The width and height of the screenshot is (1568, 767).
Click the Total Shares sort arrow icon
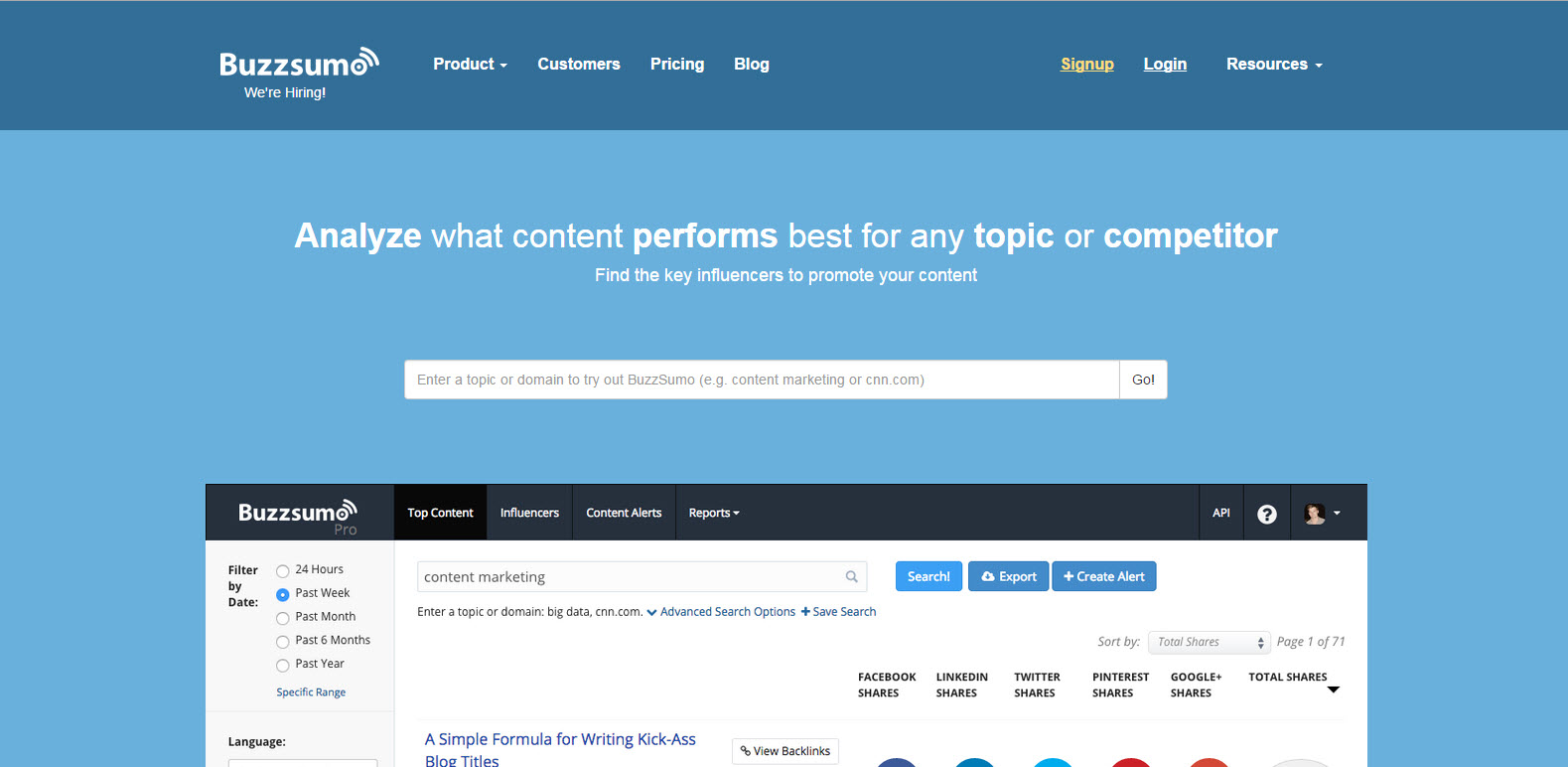(x=1334, y=690)
